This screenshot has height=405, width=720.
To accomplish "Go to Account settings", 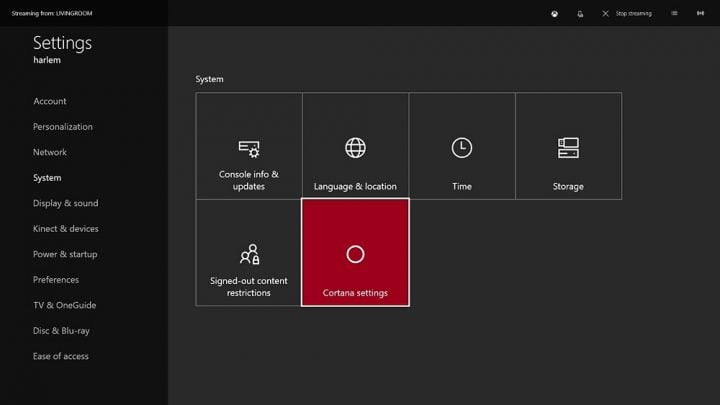I will click(x=50, y=101).
